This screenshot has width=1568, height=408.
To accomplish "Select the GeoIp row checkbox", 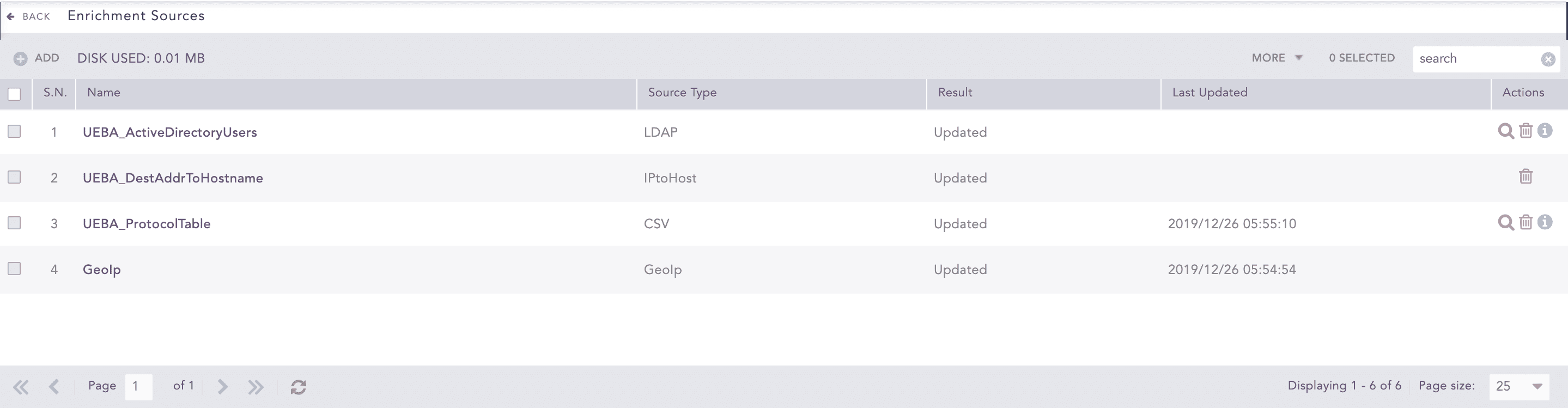I will coord(14,268).
